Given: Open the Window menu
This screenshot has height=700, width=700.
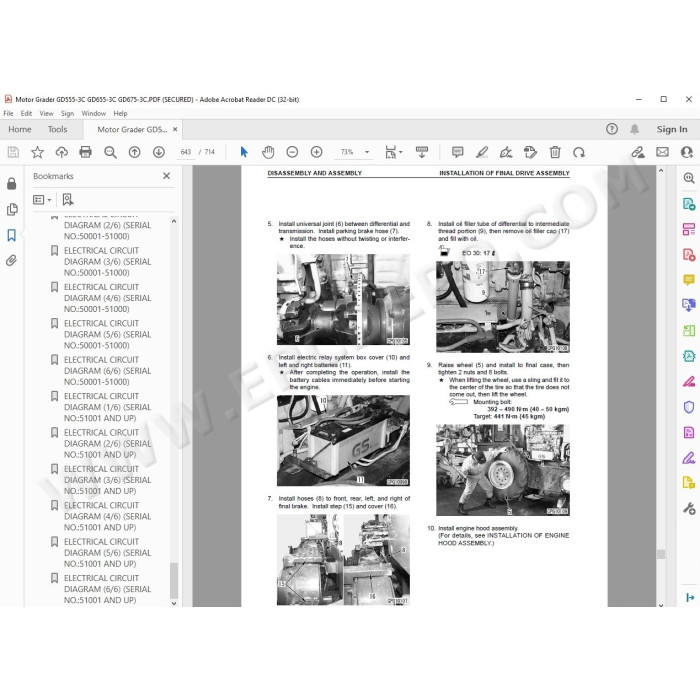Looking at the screenshot, I should point(94,113).
